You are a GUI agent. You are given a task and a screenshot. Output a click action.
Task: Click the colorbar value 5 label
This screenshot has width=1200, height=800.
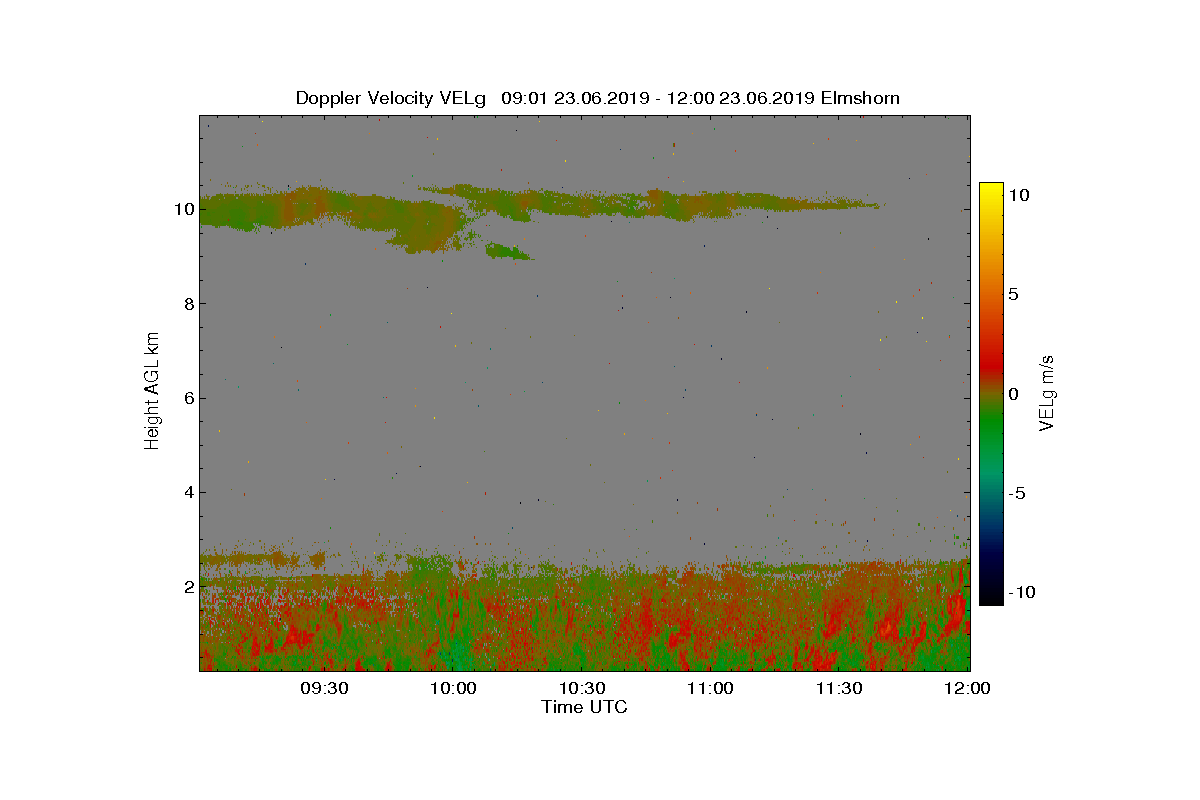pyautogui.click(x=1013, y=295)
